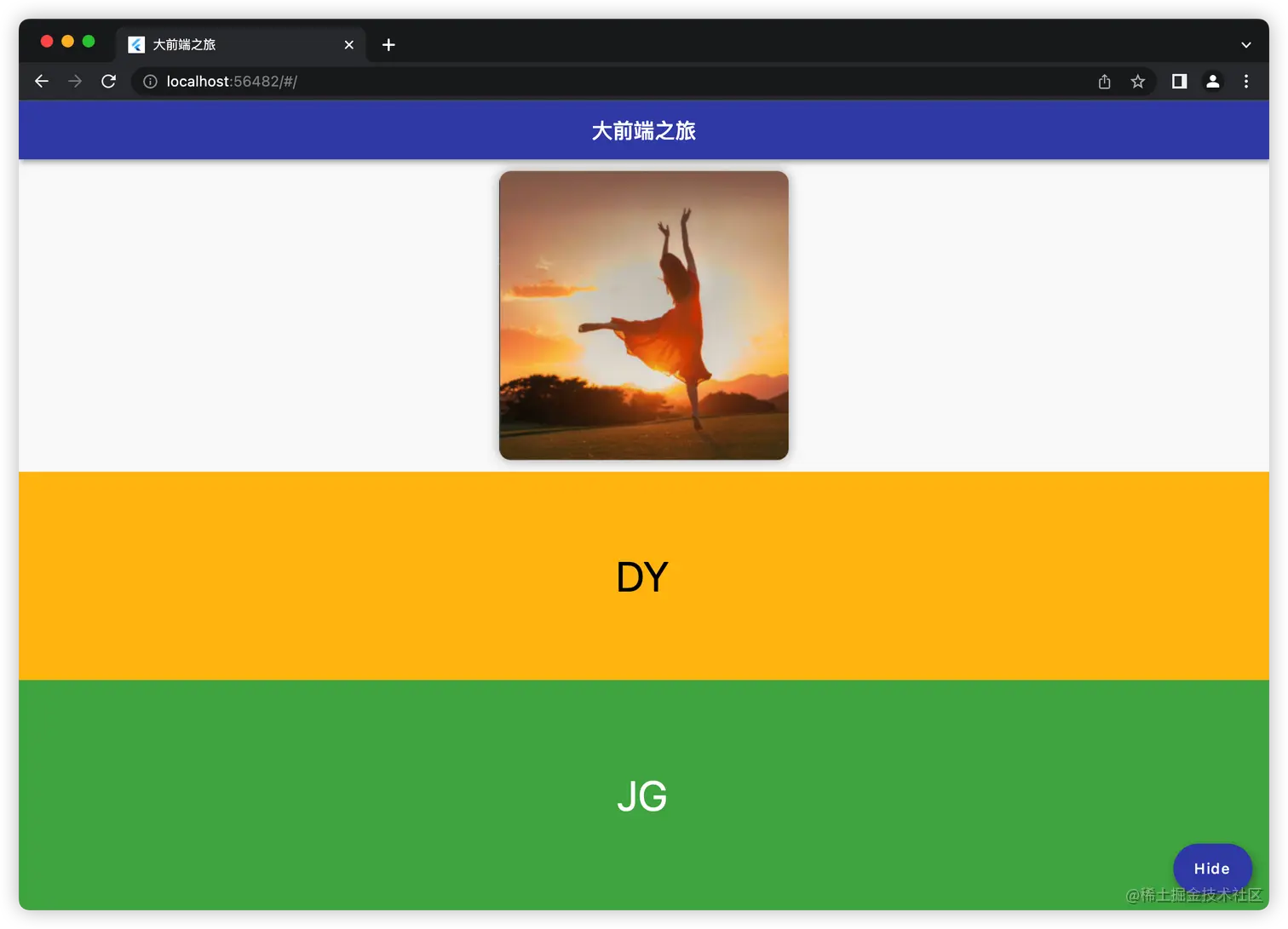Click the browser back arrow

[42, 82]
